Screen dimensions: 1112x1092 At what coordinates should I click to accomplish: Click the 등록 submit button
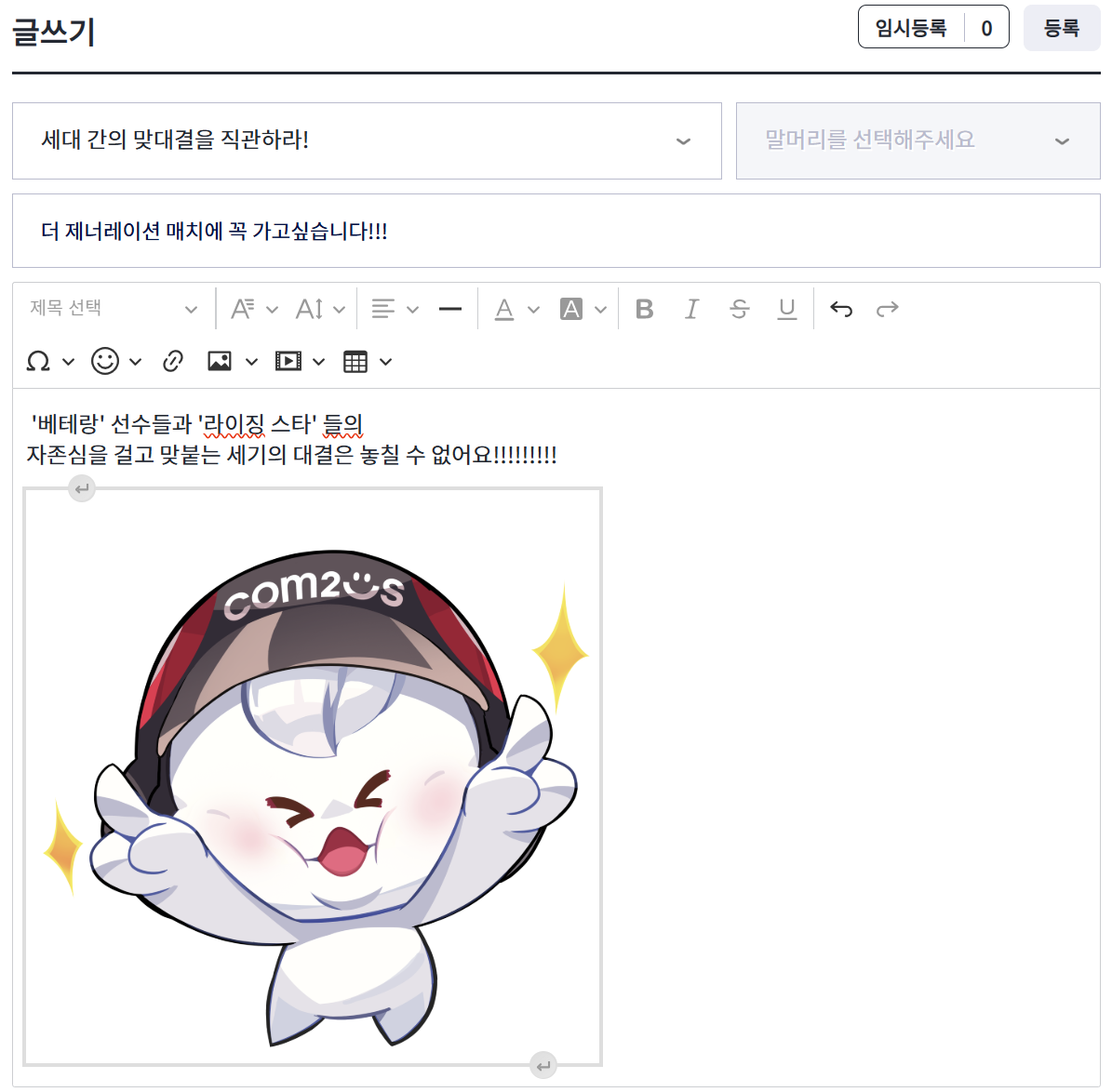click(1061, 28)
